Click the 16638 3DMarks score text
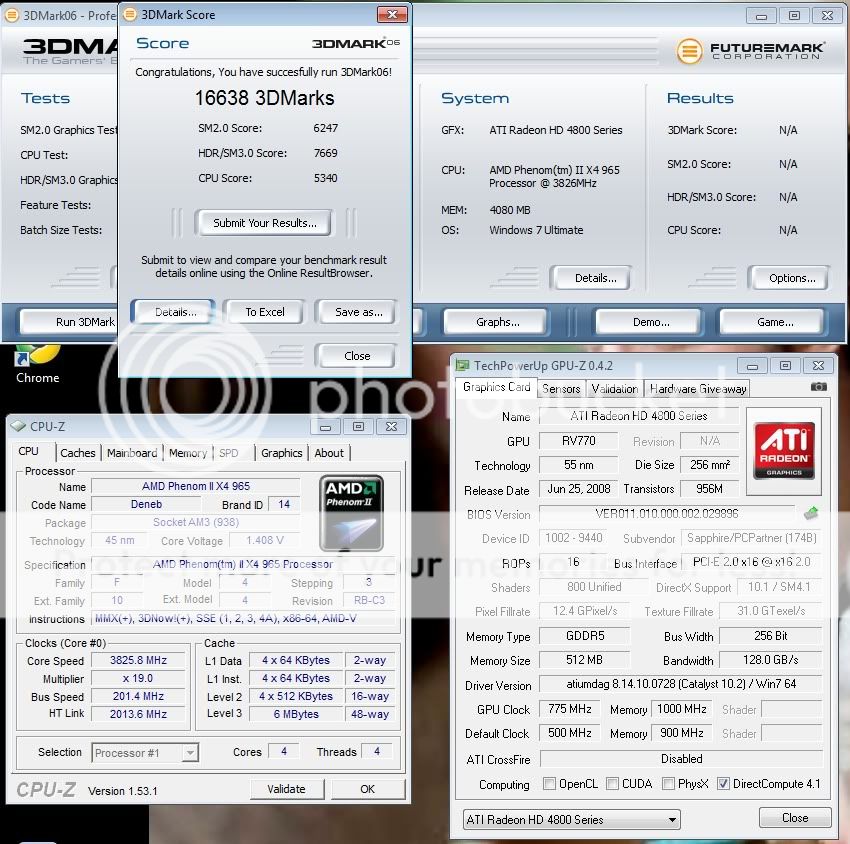The width and height of the screenshot is (850, 844). (265, 98)
